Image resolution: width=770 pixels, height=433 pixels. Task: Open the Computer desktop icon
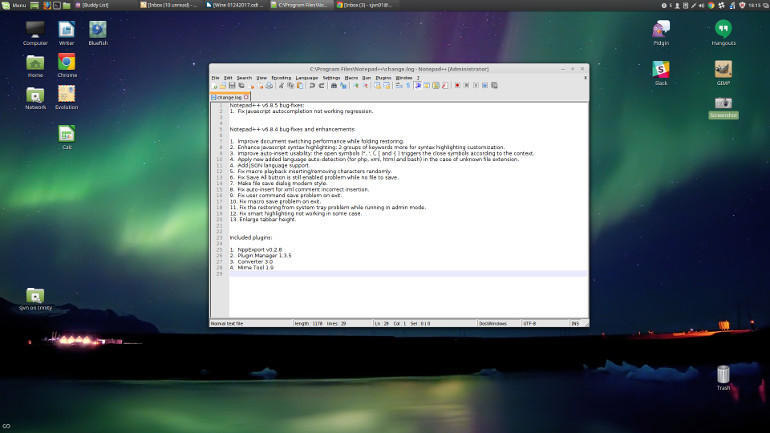[35, 33]
